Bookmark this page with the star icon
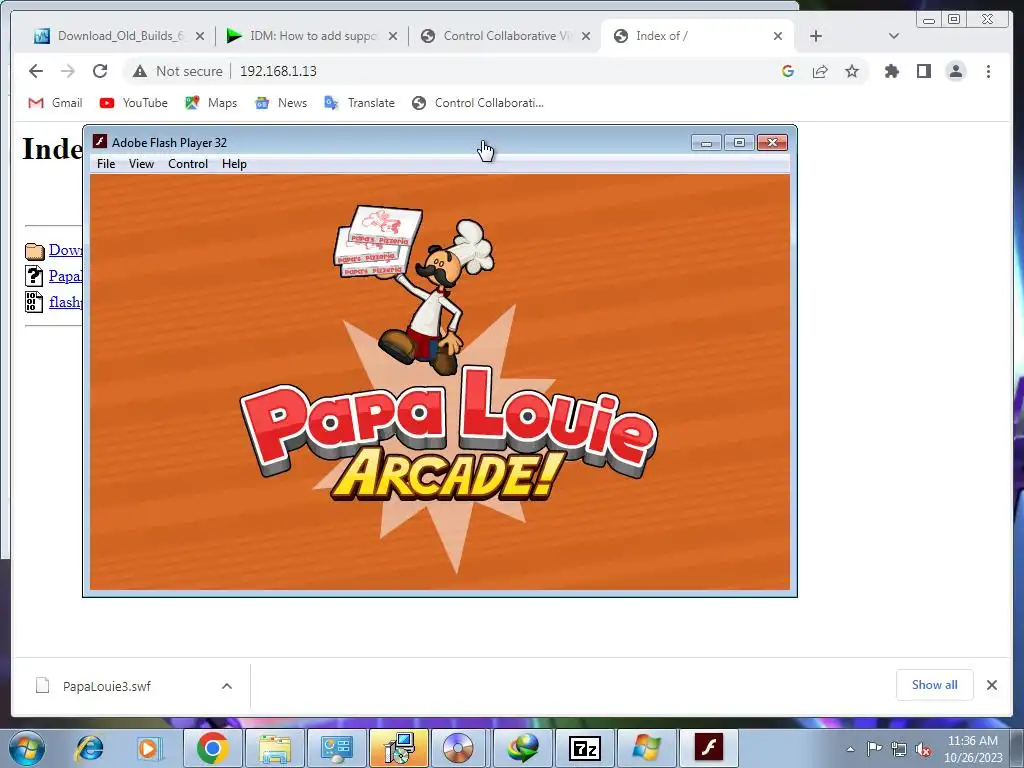Viewport: 1024px width, 768px height. (x=852, y=71)
